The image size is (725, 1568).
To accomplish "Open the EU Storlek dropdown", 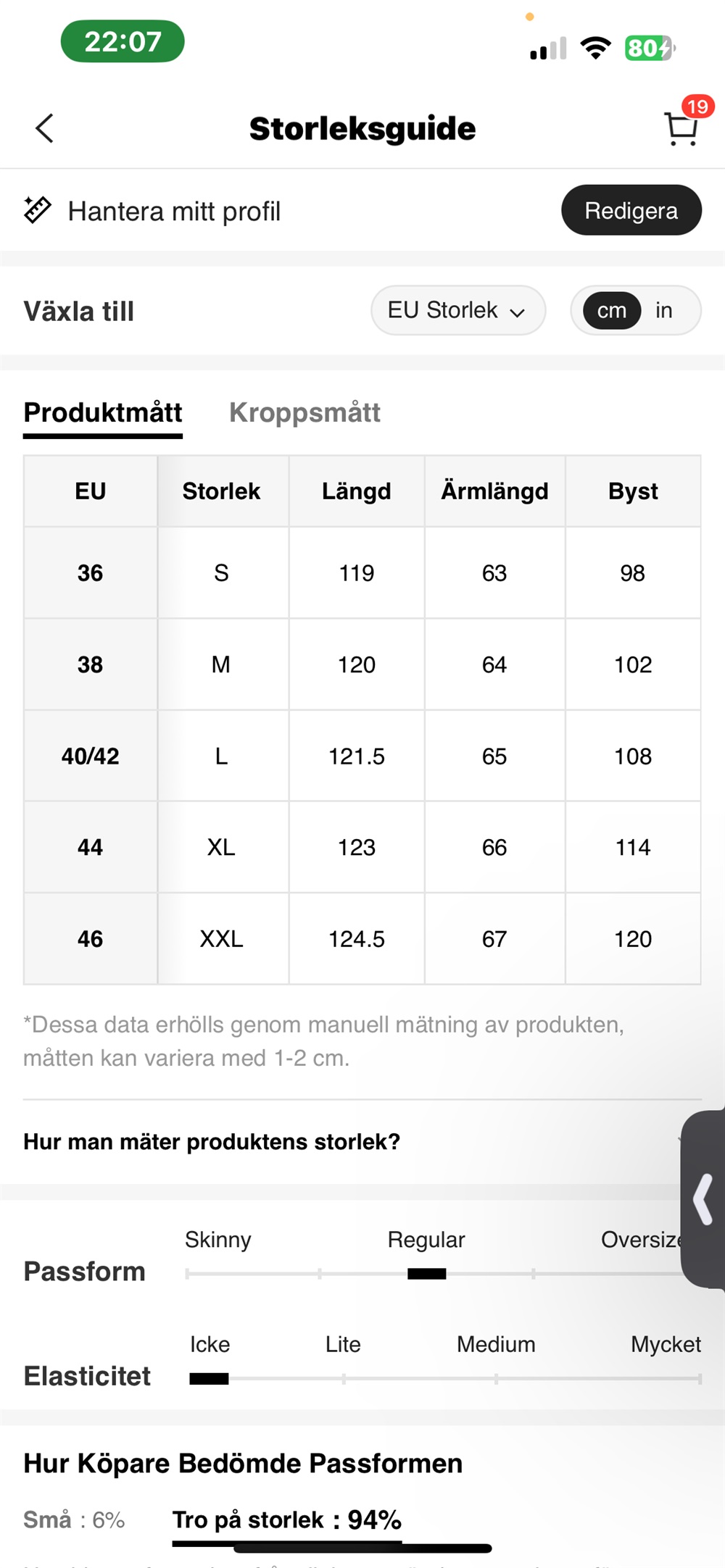I will click(x=457, y=311).
